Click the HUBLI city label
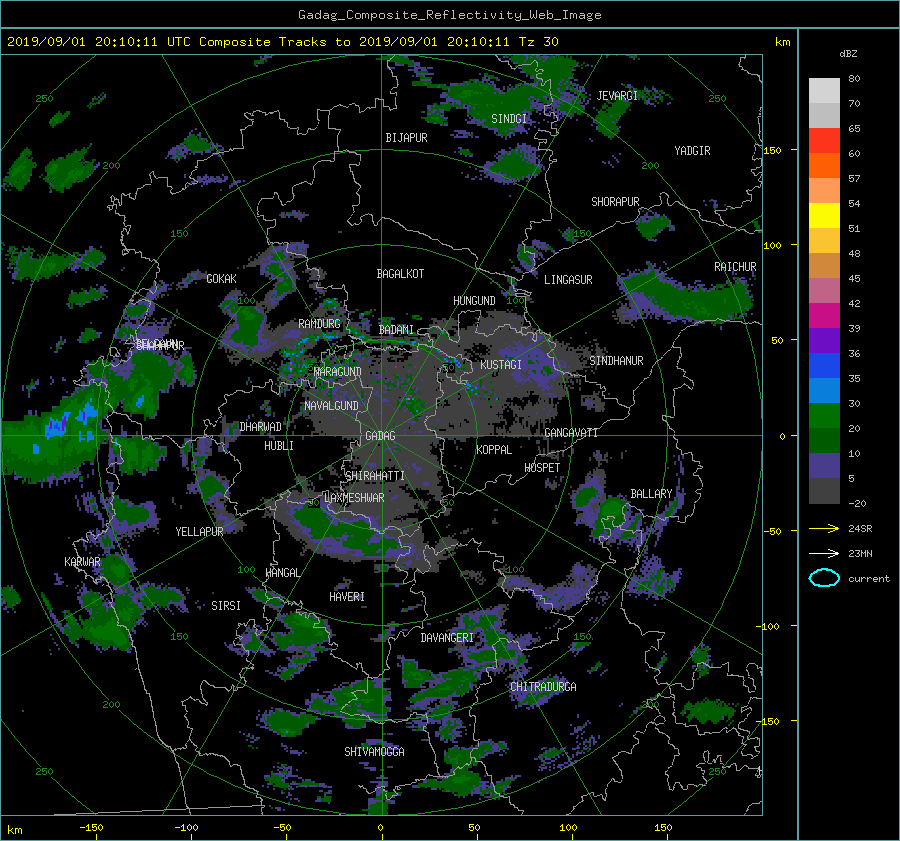This screenshot has height=841, width=900. click(279, 446)
